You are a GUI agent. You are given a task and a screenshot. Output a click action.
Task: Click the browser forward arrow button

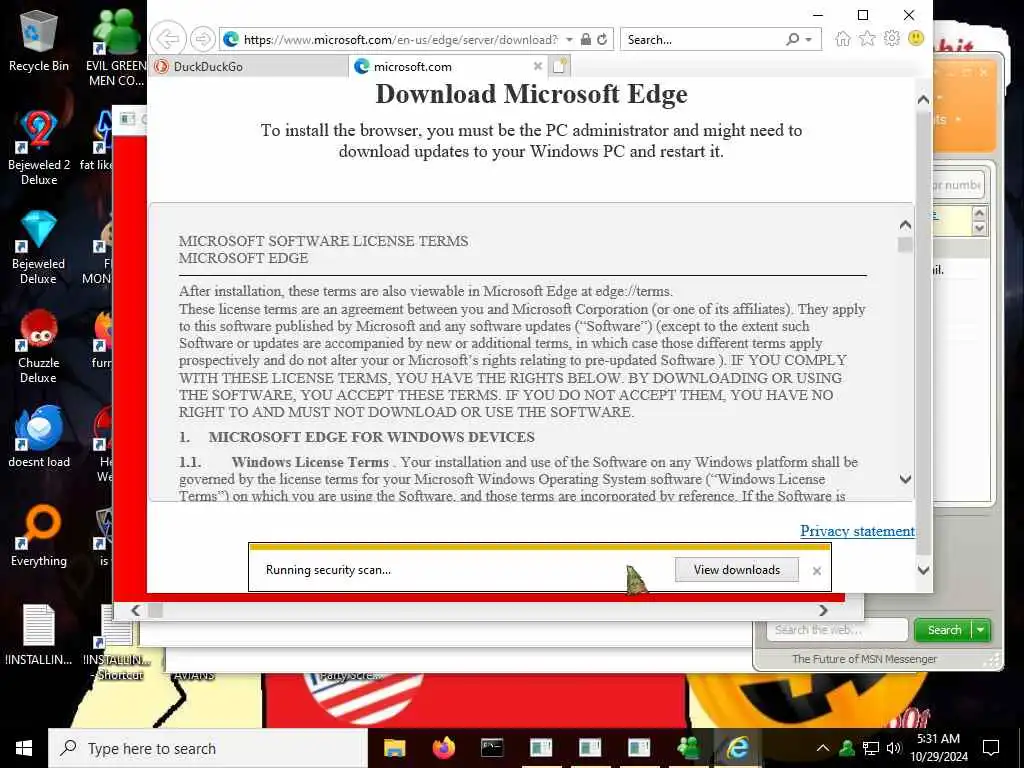[202, 39]
